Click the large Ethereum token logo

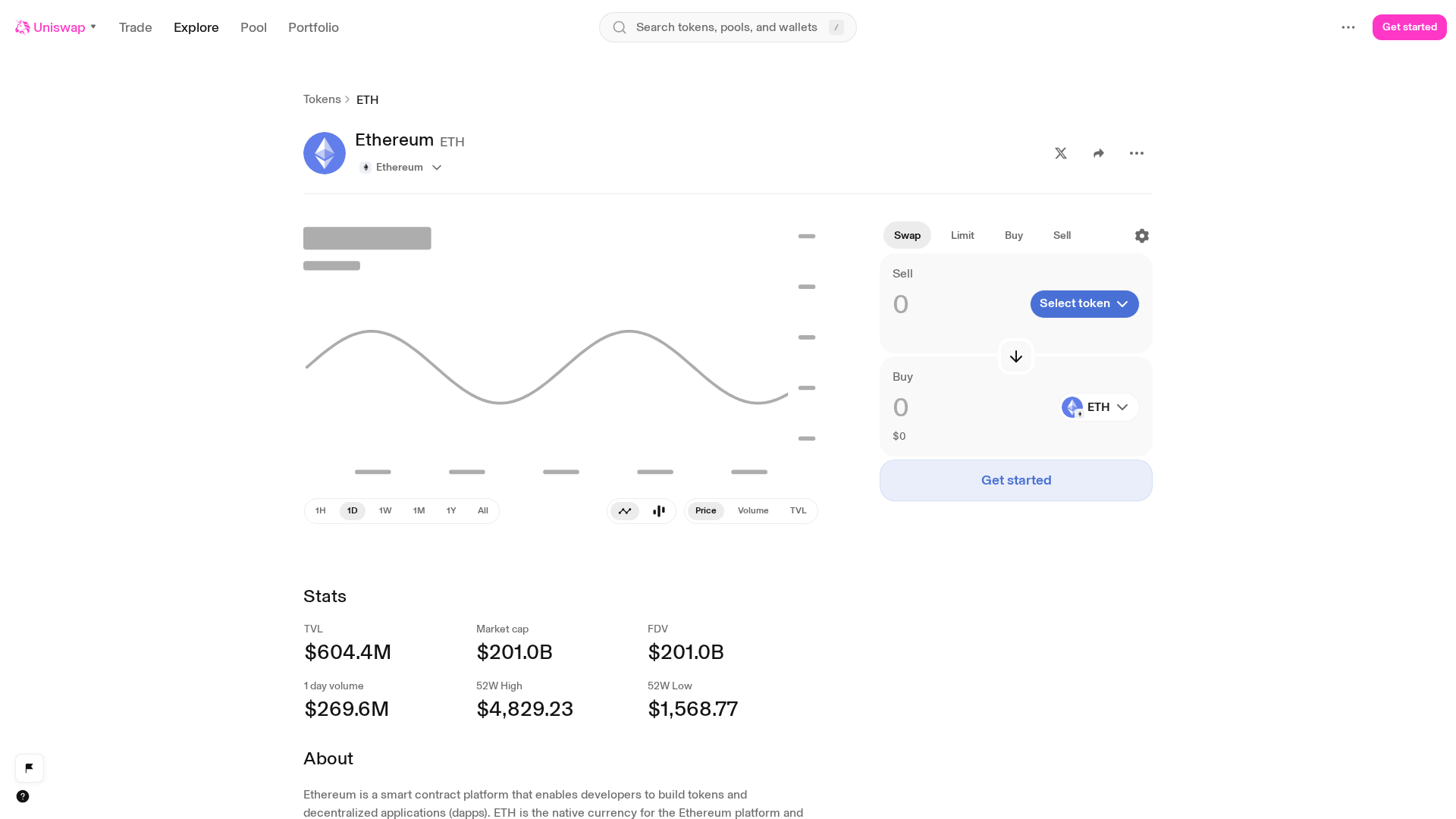[325, 153]
